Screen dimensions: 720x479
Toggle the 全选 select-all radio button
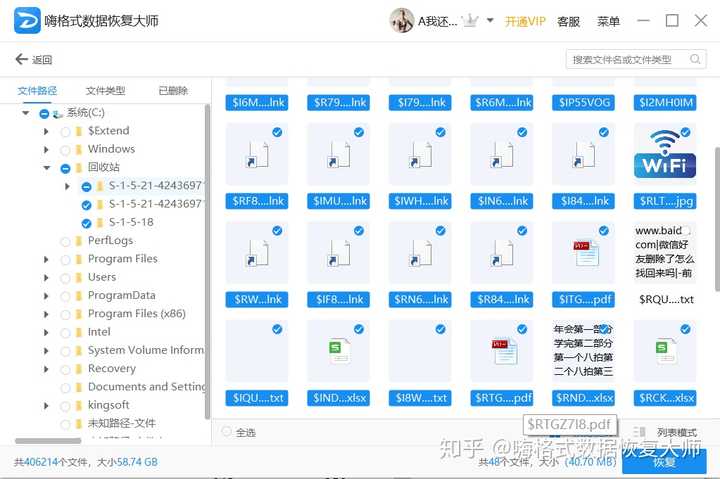pos(226,431)
